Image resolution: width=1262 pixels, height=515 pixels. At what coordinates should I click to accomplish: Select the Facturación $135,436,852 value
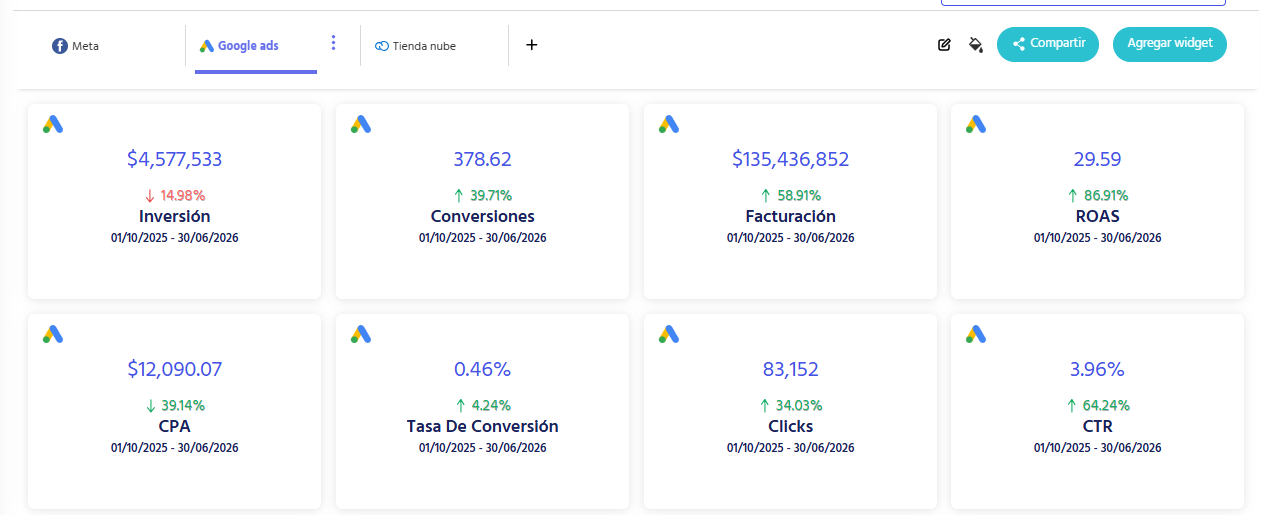click(x=790, y=159)
